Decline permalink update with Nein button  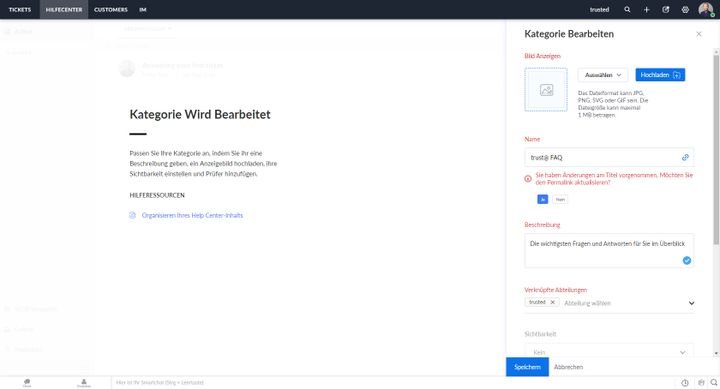pyautogui.click(x=560, y=199)
